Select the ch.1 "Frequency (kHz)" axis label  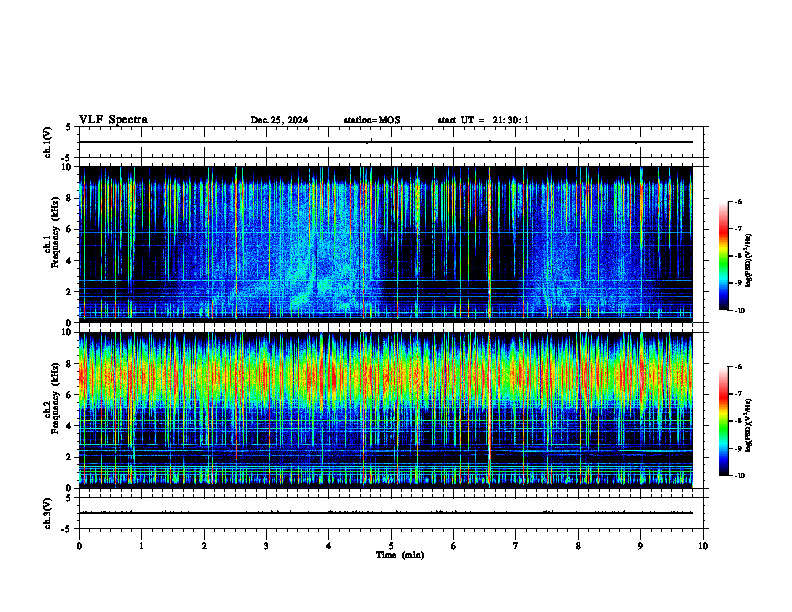pos(55,233)
